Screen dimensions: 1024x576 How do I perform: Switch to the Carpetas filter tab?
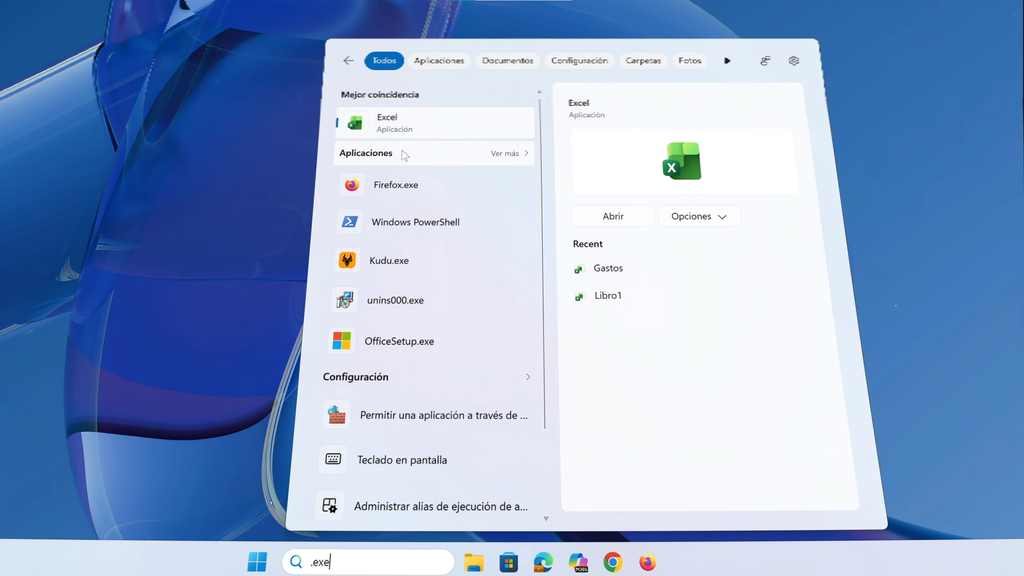[x=643, y=61]
